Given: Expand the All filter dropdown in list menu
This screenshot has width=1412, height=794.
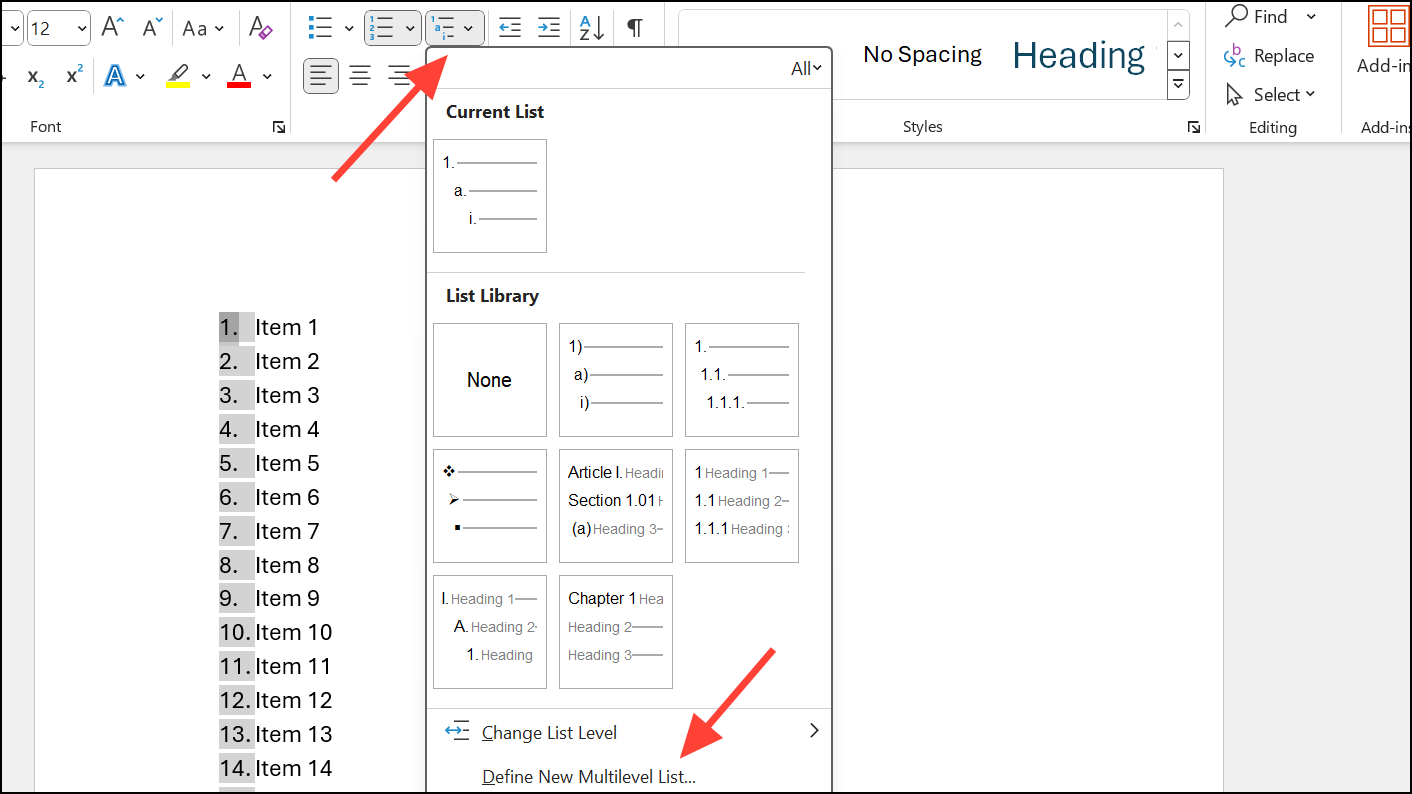Looking at the screenshot, I should [x=806, y=68].
